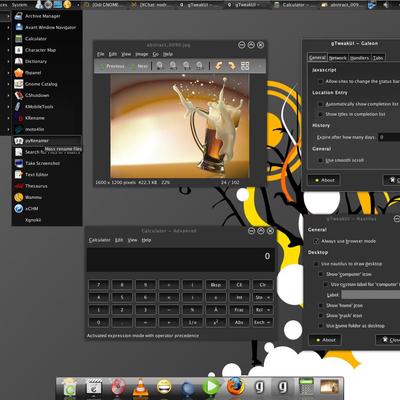Click the Label text field in Nautilus window
The height and width of the screenshot is (400, 400).
click(371, 295)
